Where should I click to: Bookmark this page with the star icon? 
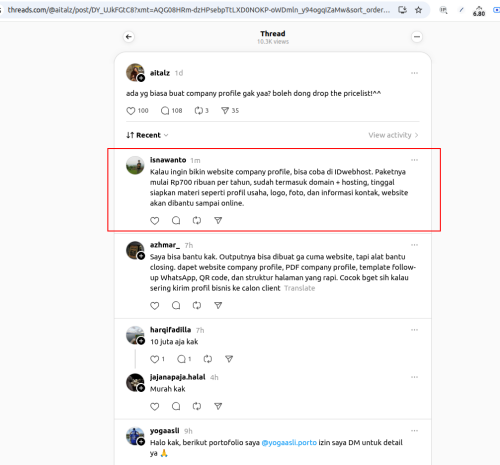(418, 10)
